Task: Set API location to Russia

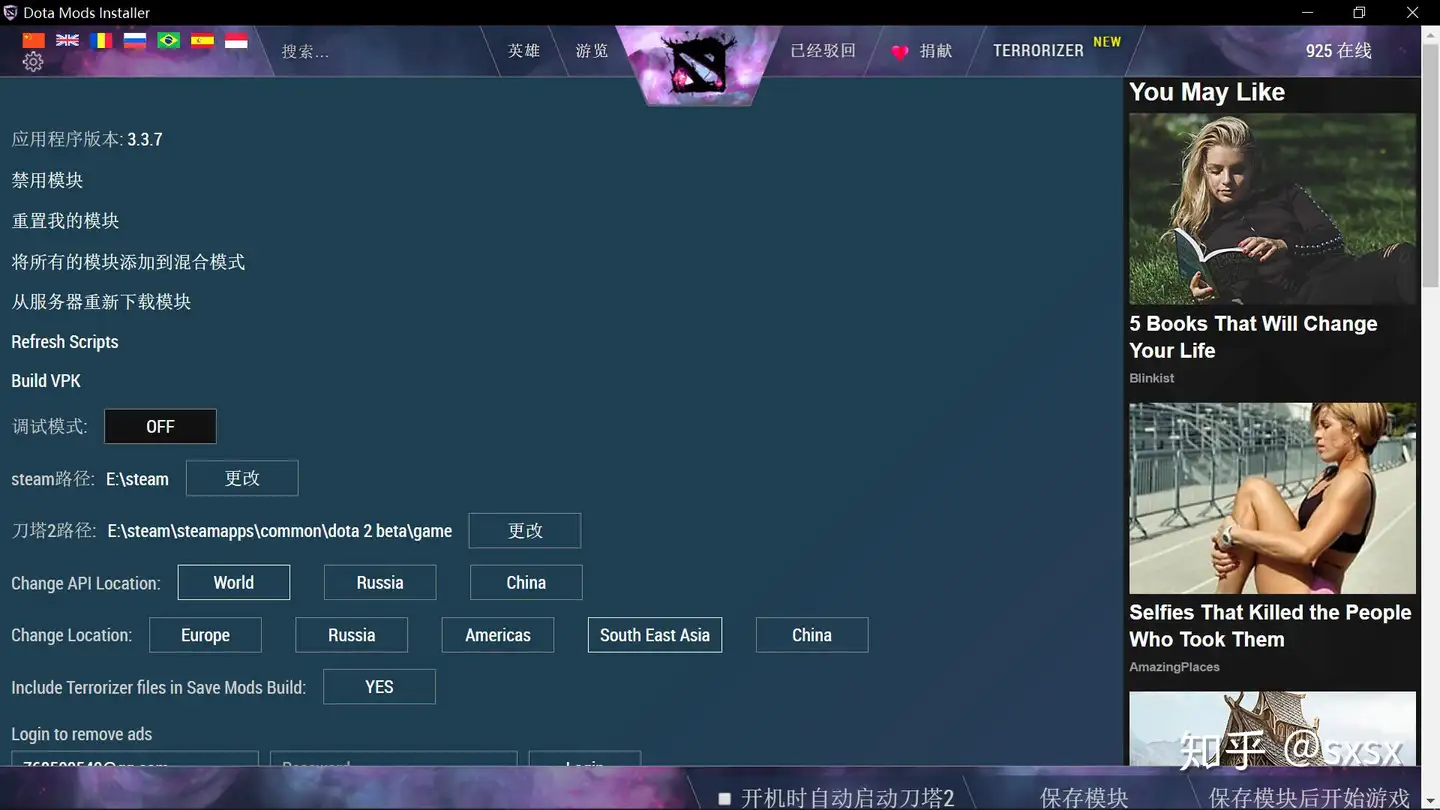Action: 380,583
